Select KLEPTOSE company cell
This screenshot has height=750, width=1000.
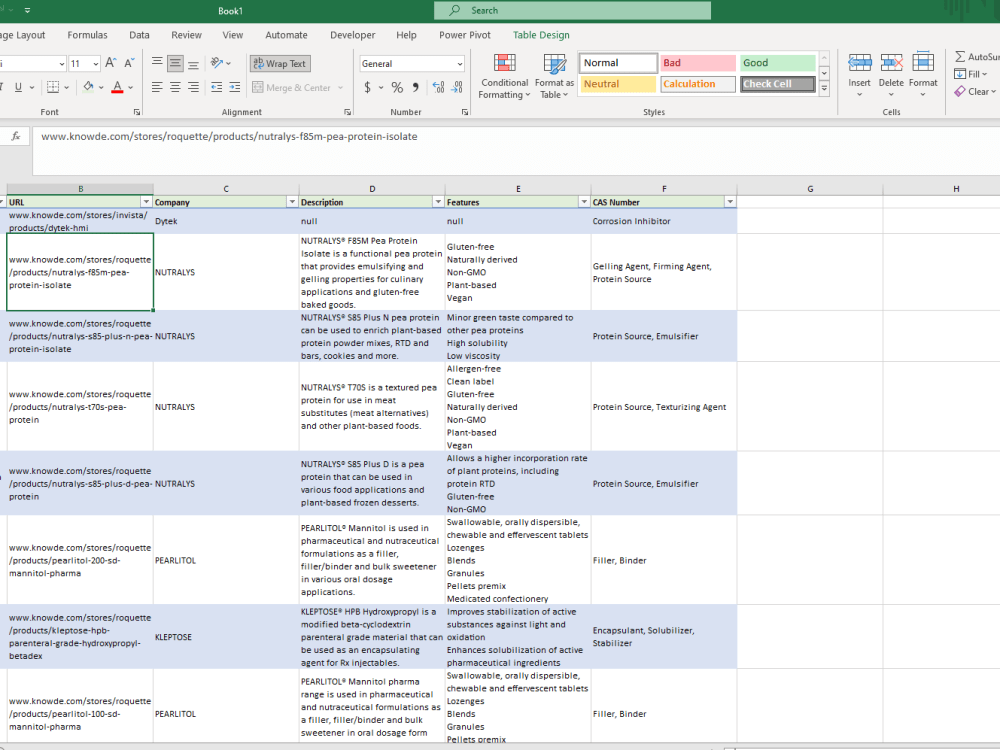(226, 636)
